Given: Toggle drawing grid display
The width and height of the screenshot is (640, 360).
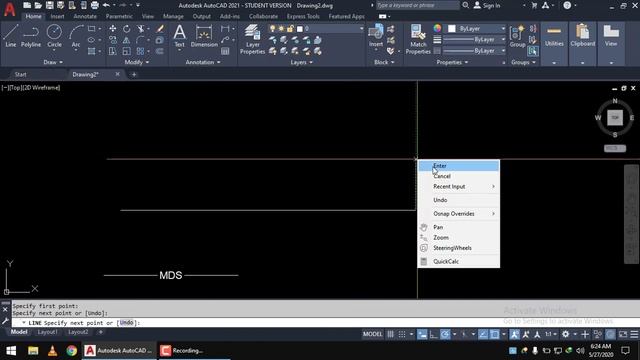Looking at the screenshot, I should tap(390, 334).
